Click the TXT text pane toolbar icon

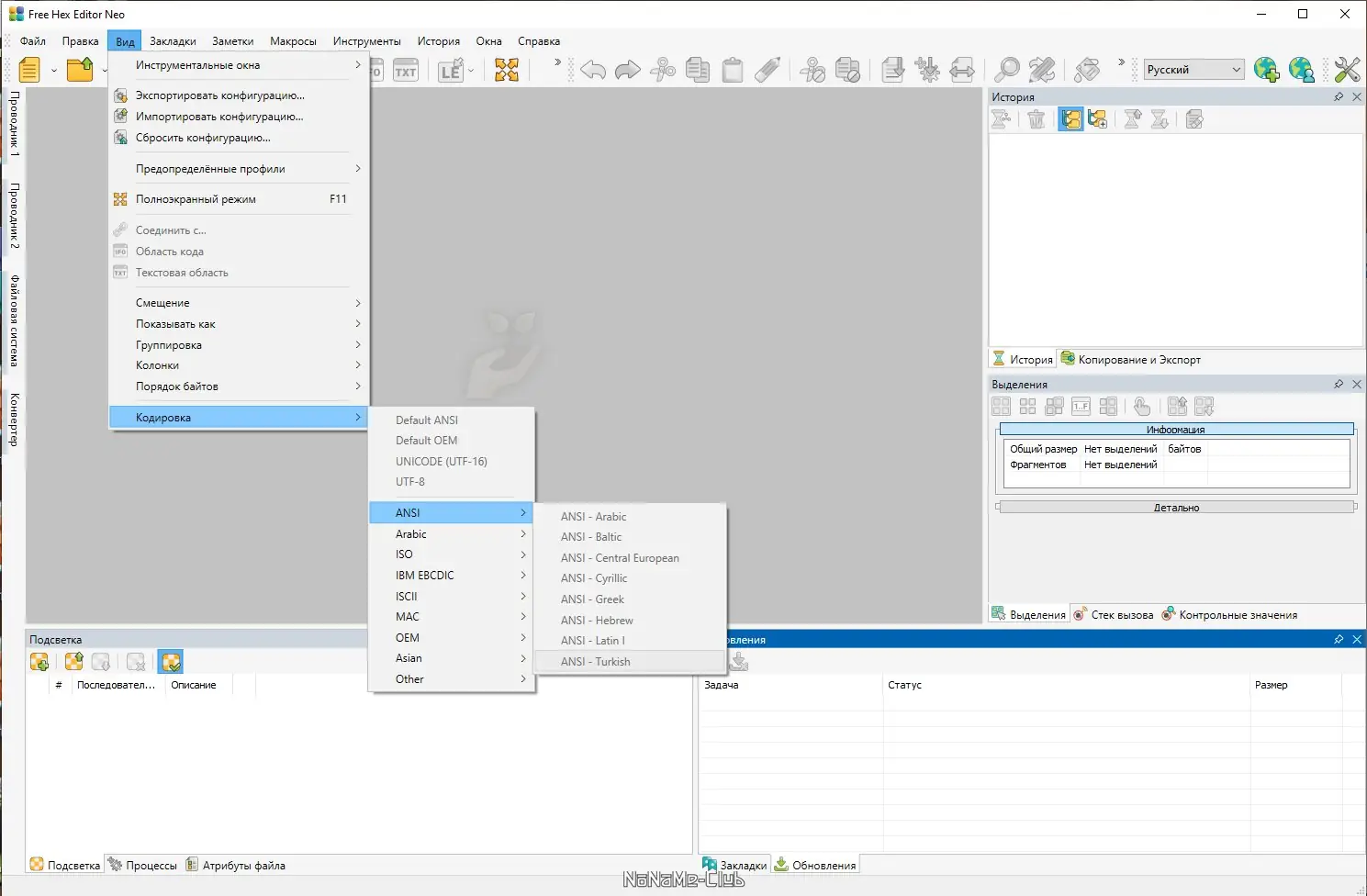(x=406, y=71)
